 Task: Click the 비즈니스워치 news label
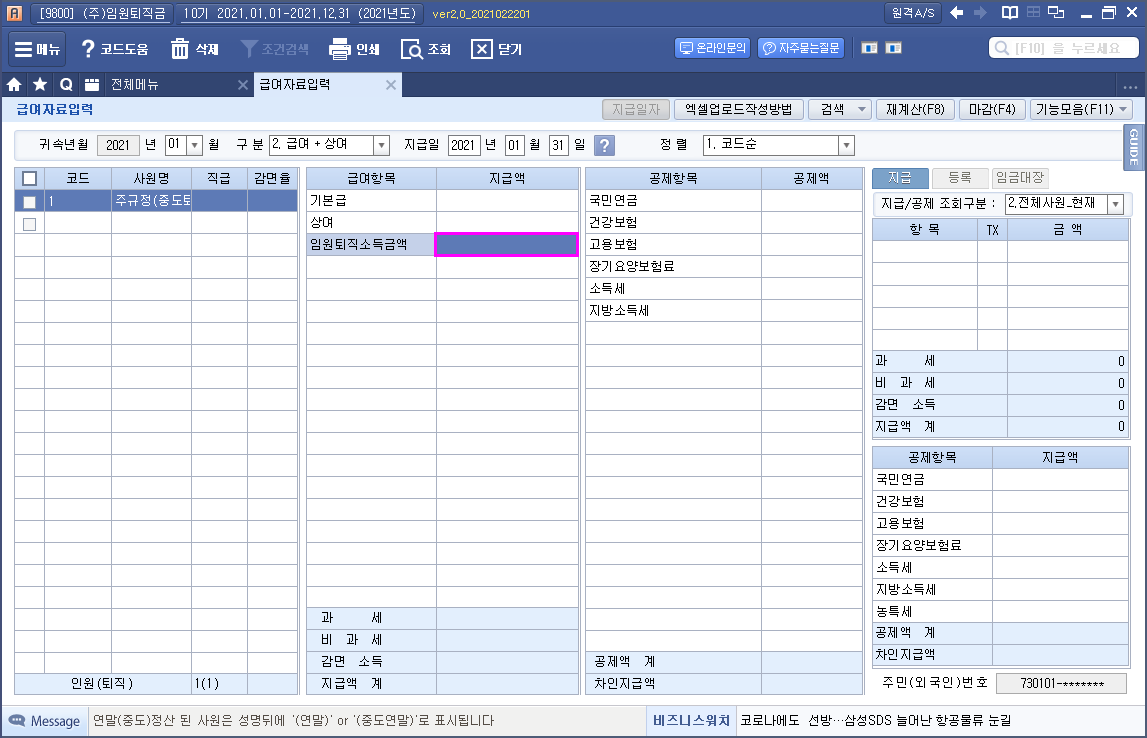tap(691, 720)
